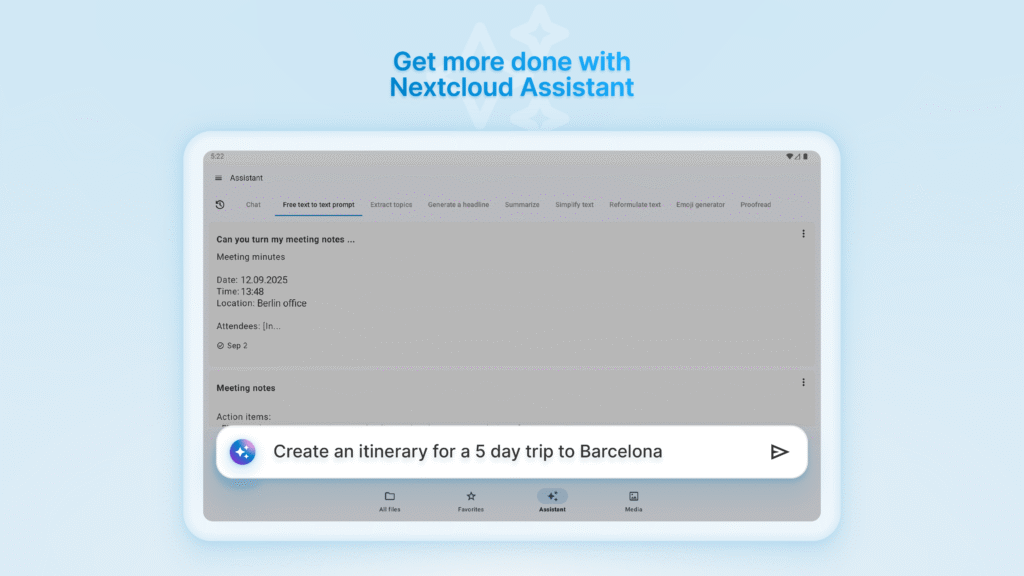
Task: Open Favorites in the bottom navigation
Action: click(471, 501)
